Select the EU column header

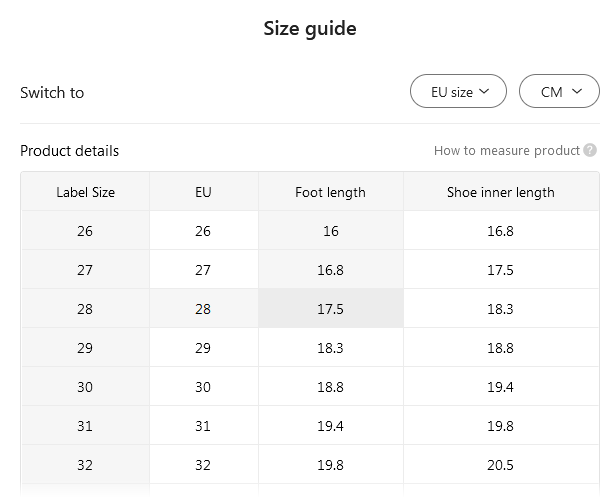click(203, 192)
